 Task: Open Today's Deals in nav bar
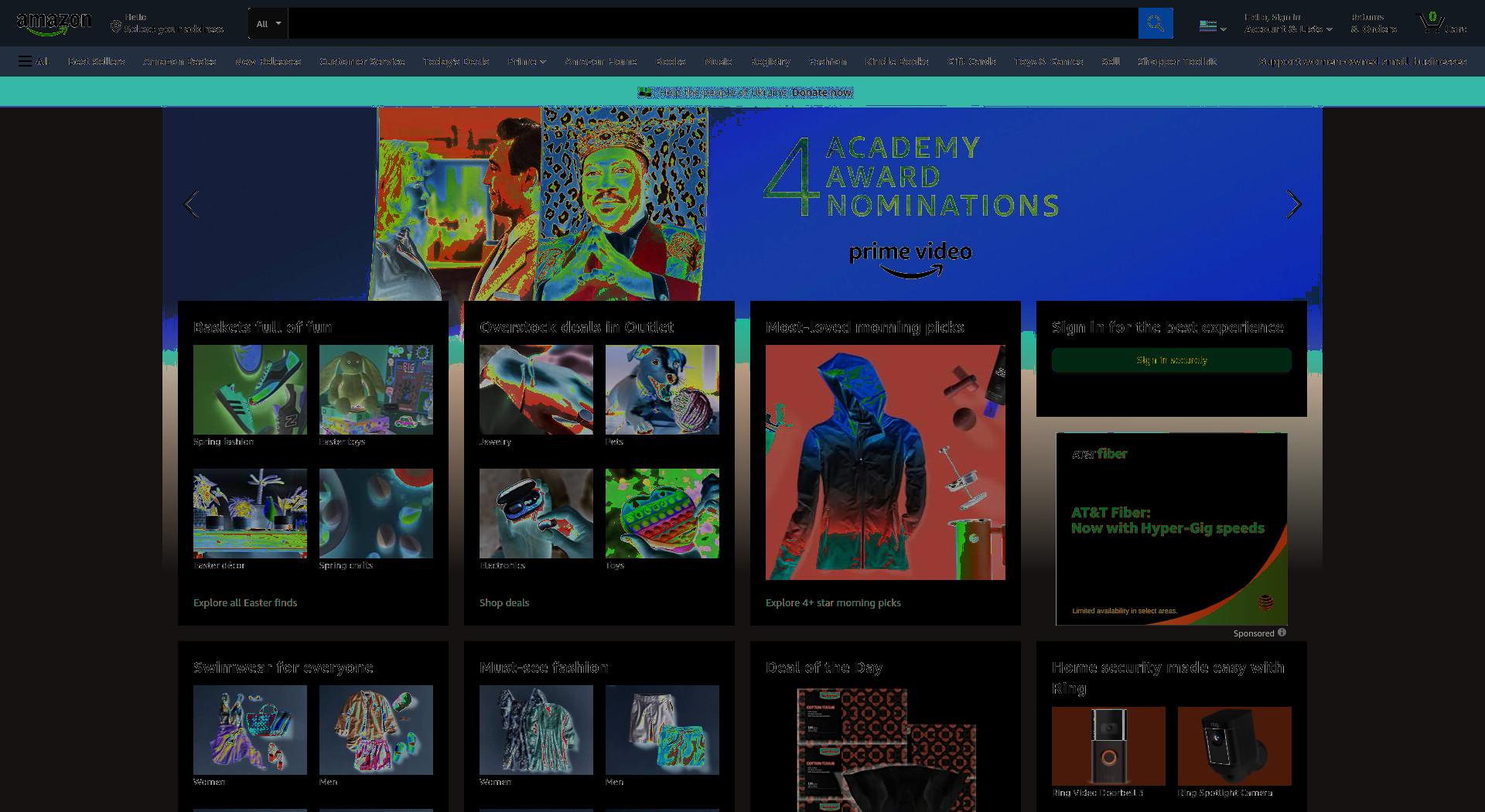456,61
